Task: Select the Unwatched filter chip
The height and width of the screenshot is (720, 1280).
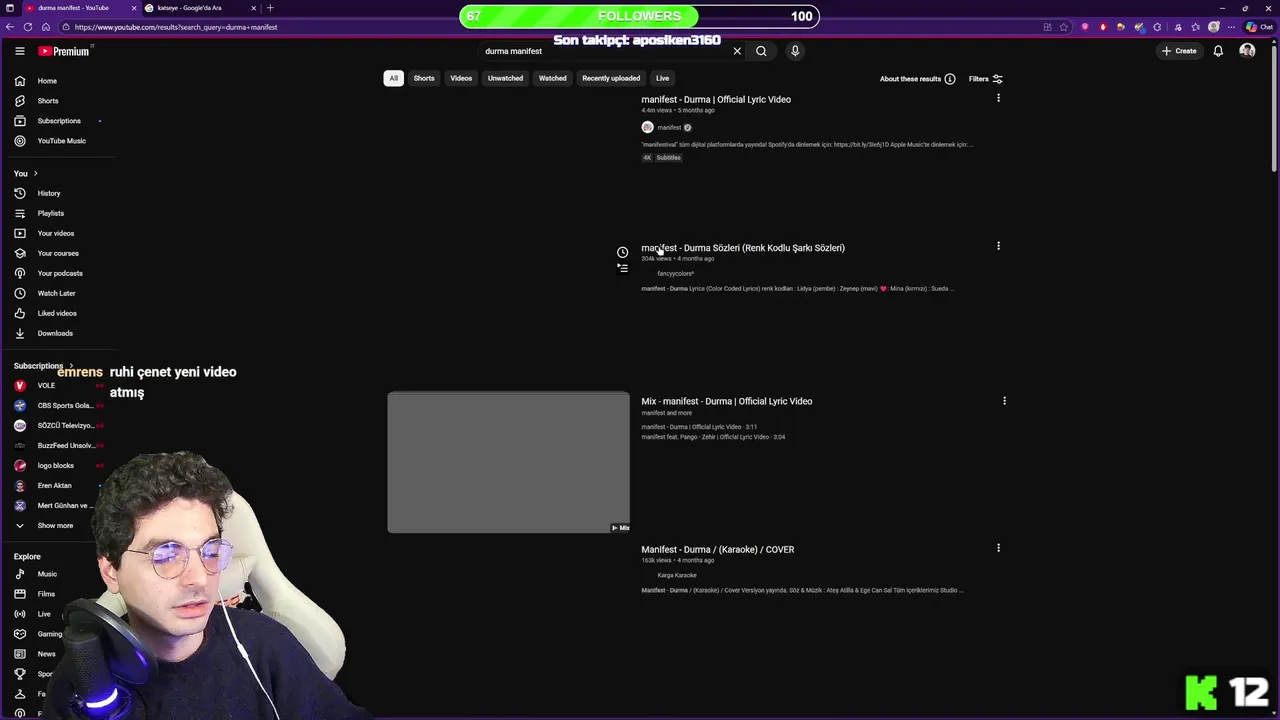Action: [x=505, y=78]
